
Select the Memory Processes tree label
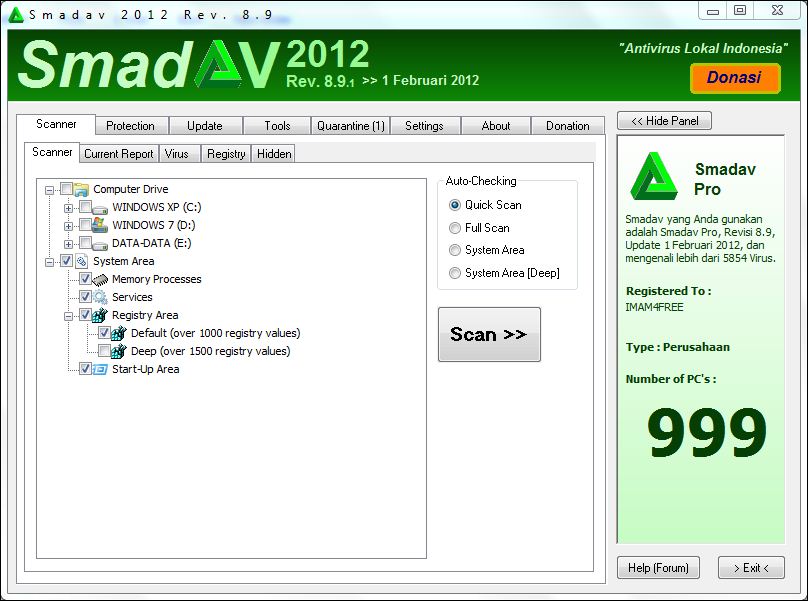pos(157,279)
